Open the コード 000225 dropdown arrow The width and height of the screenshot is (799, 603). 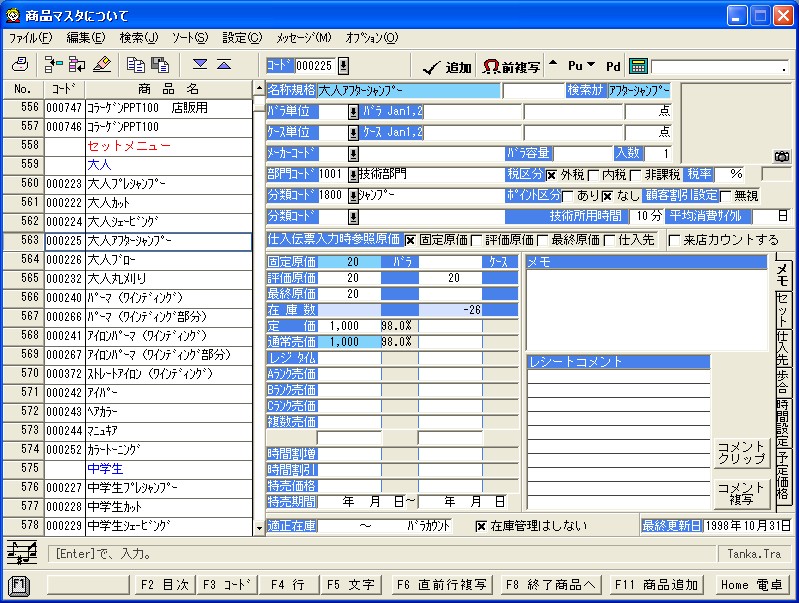[x=343, y=66]
